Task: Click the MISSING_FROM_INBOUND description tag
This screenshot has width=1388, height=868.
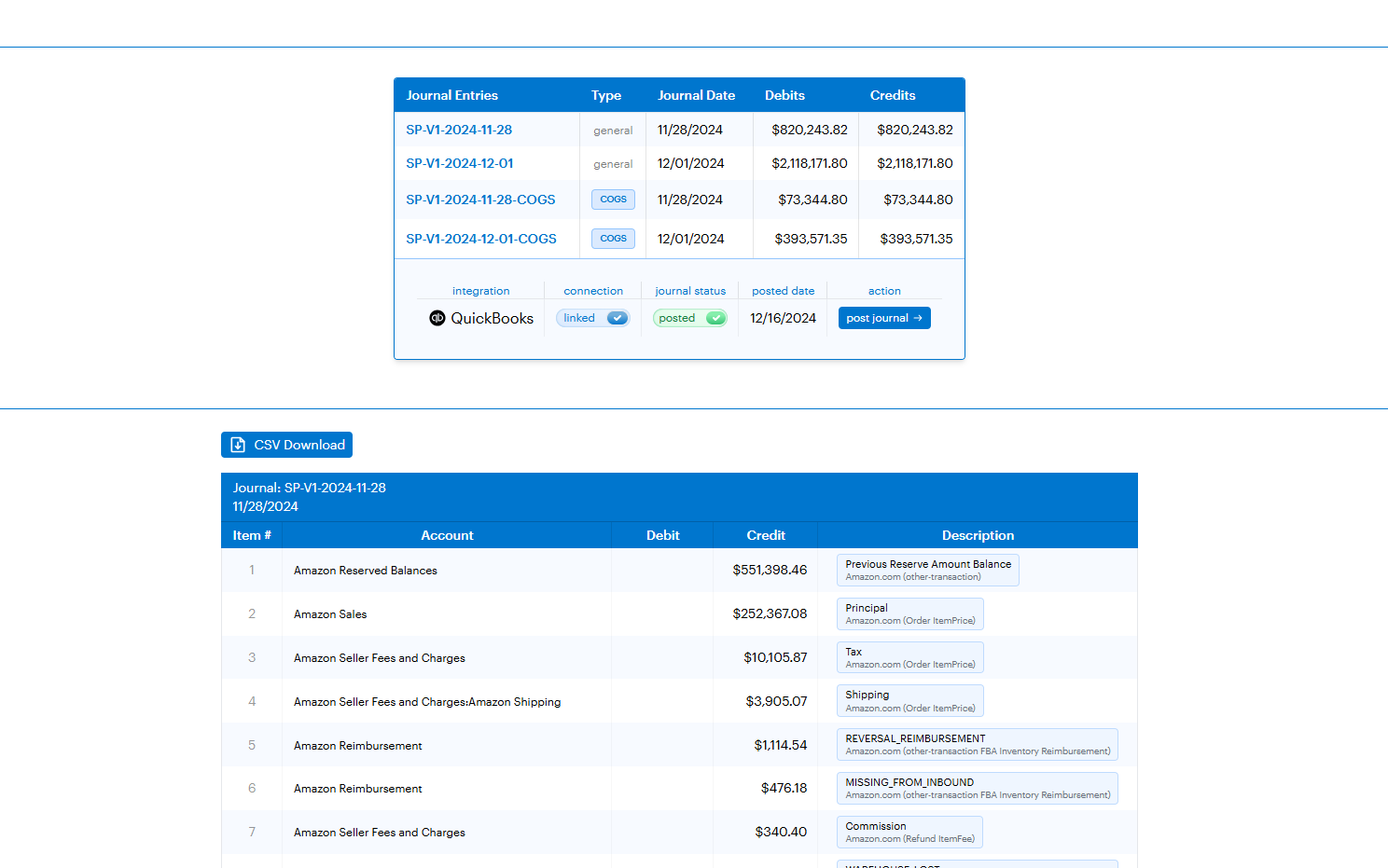Action: (978, 788)
